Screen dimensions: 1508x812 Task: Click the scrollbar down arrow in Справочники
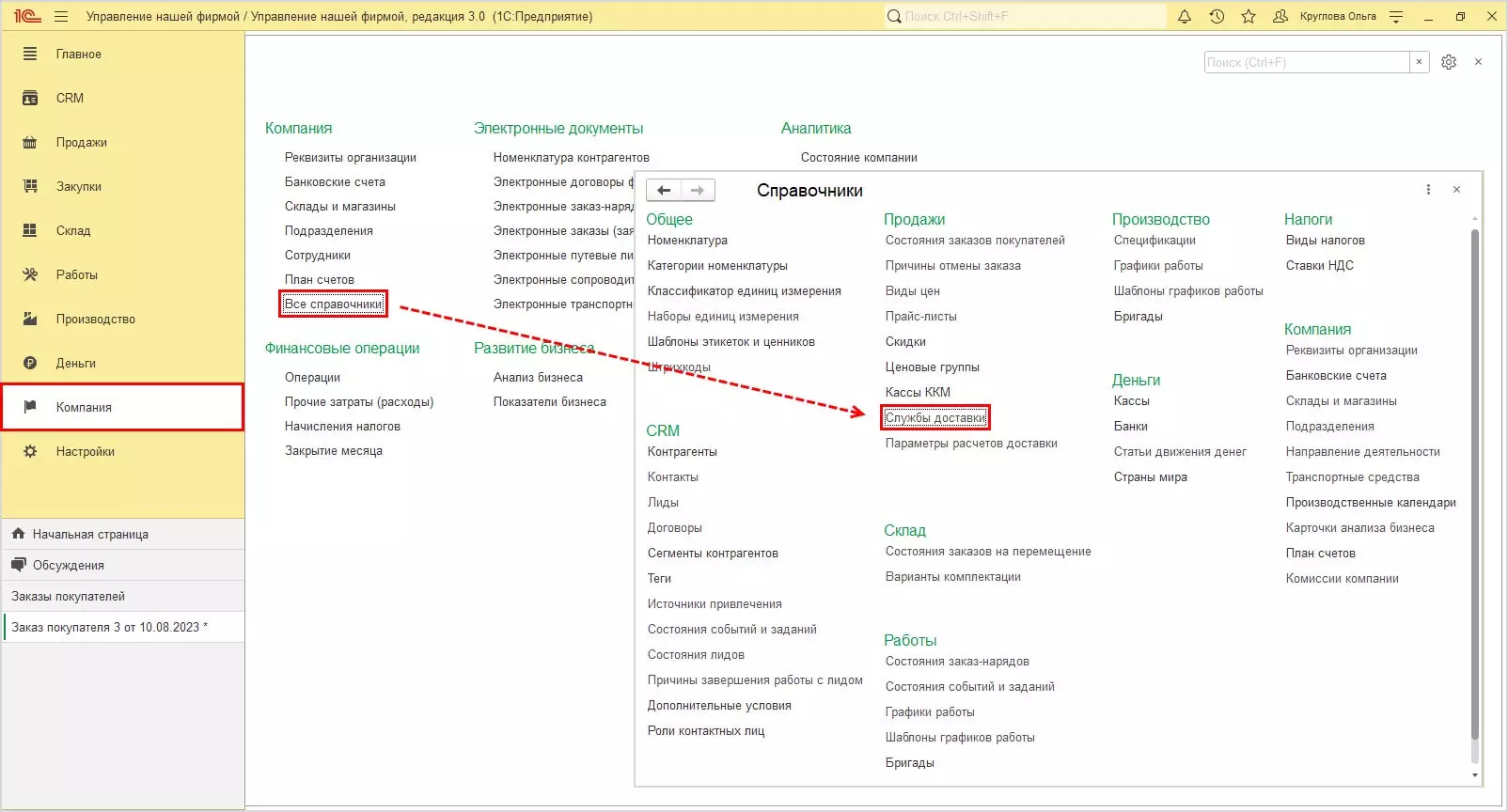coord(1475,775)
